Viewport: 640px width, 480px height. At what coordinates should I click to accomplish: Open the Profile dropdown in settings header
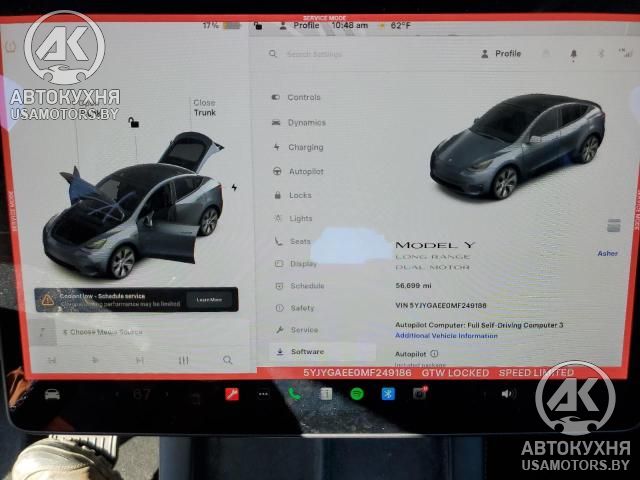(x=502, y=54)
